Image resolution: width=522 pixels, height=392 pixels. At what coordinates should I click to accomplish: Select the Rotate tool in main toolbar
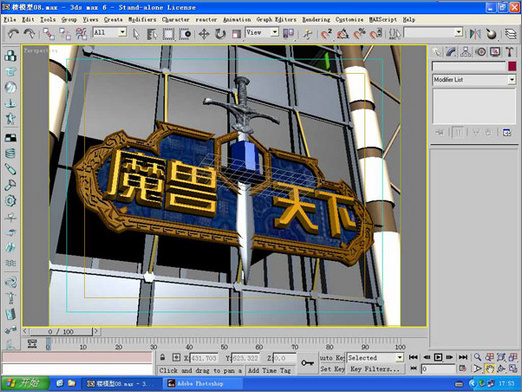220,34
